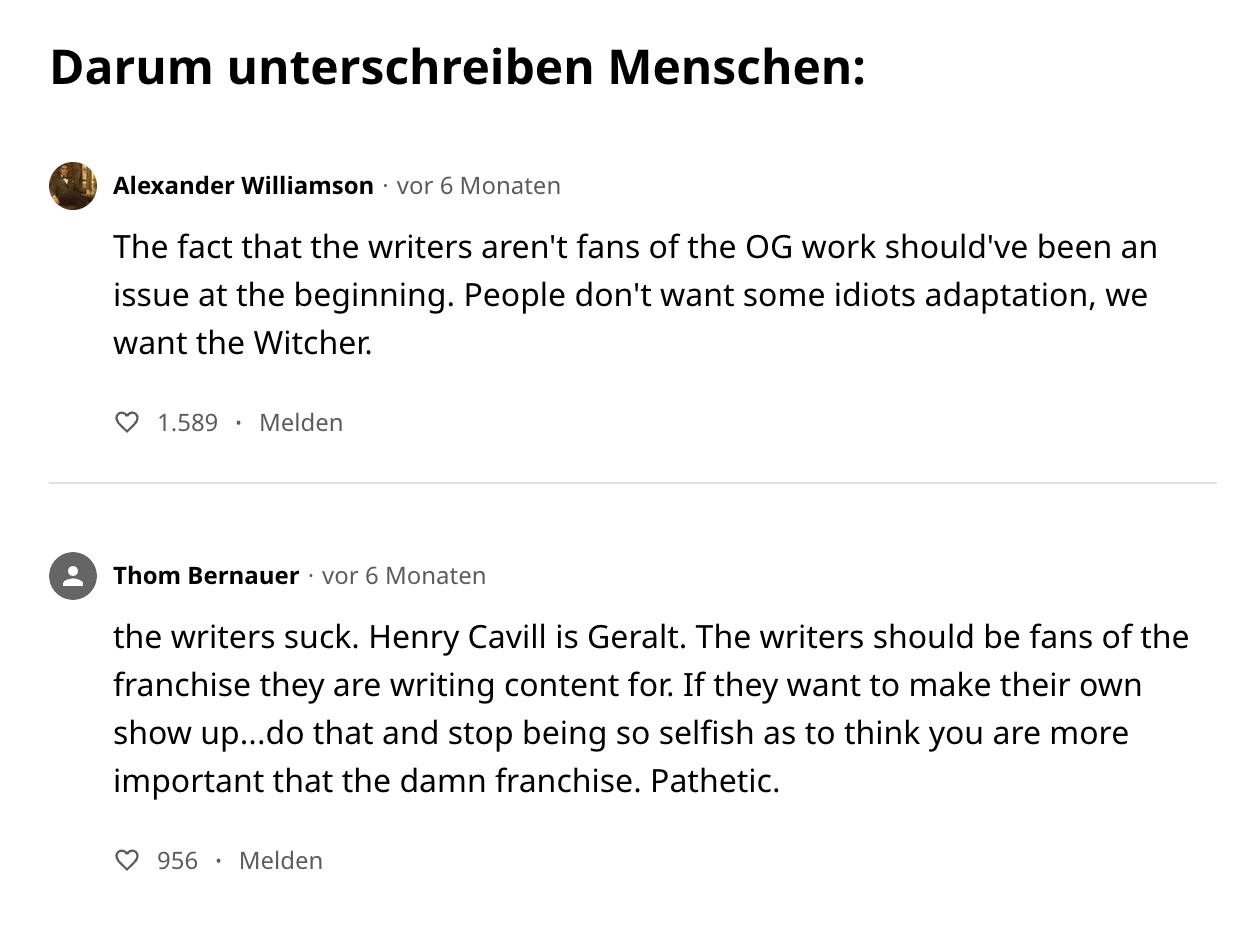
Task: Click the comment line starting "the writers suck"
Action: point(650,637)
